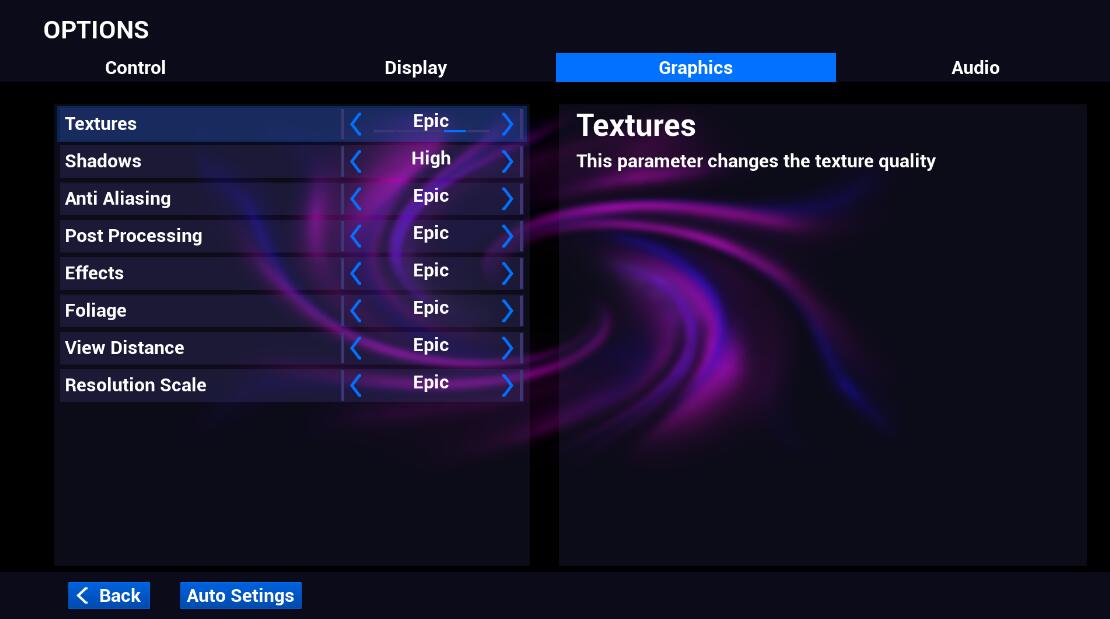Decrease View Distance with left chevron

tap(356, 348)
